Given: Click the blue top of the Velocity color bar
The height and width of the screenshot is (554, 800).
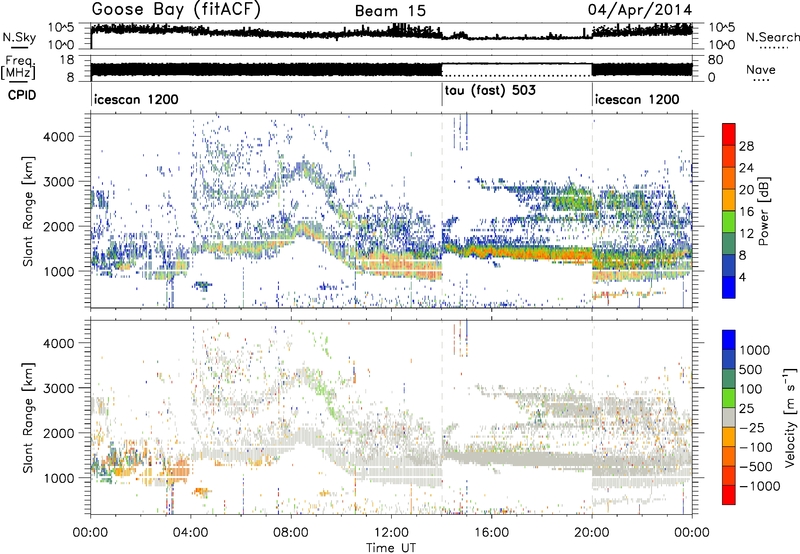Looking at the screenshot, I should click(x=729, y=340).
